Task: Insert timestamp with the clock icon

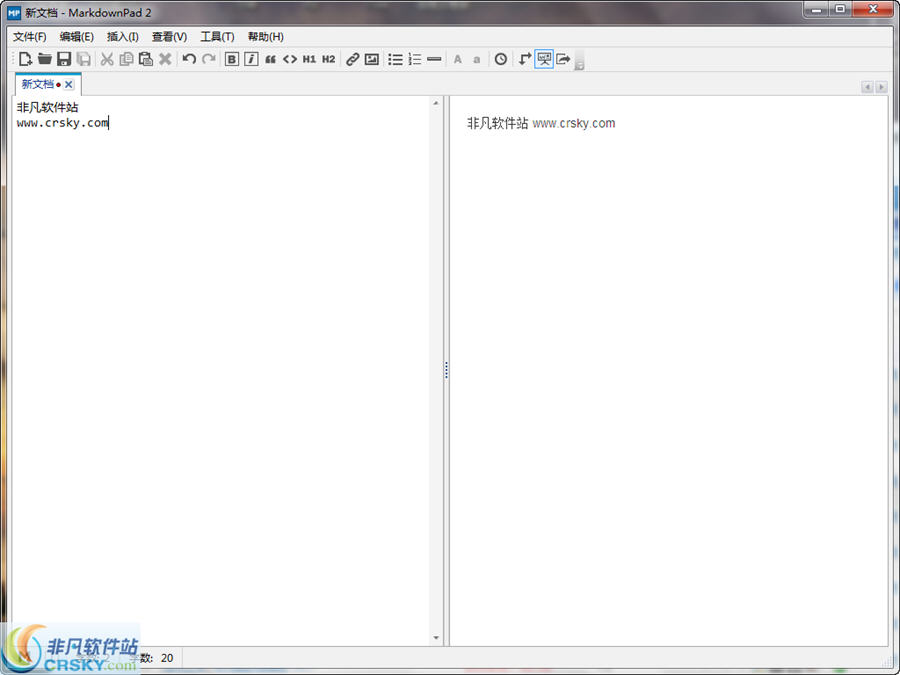Action: [x=501, y=59]
